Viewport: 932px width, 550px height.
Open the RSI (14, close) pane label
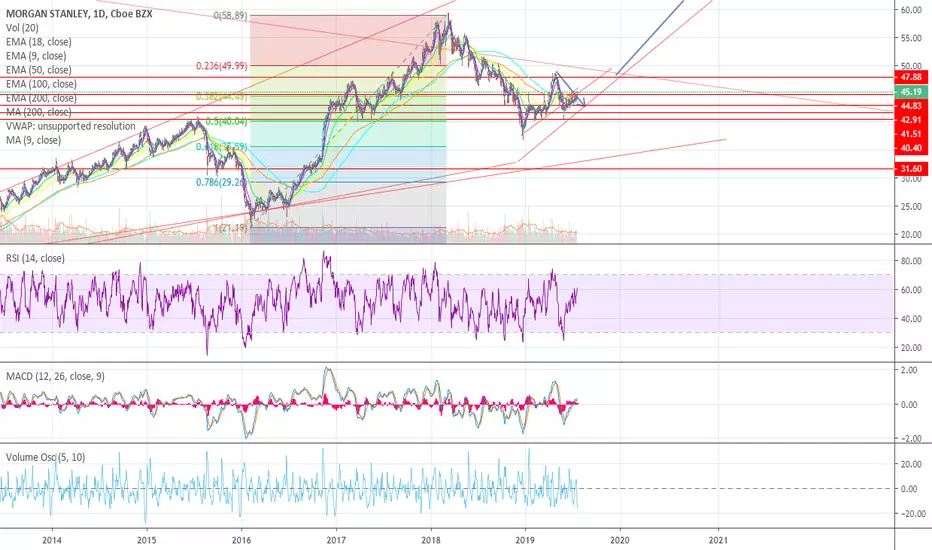[36, 258]
